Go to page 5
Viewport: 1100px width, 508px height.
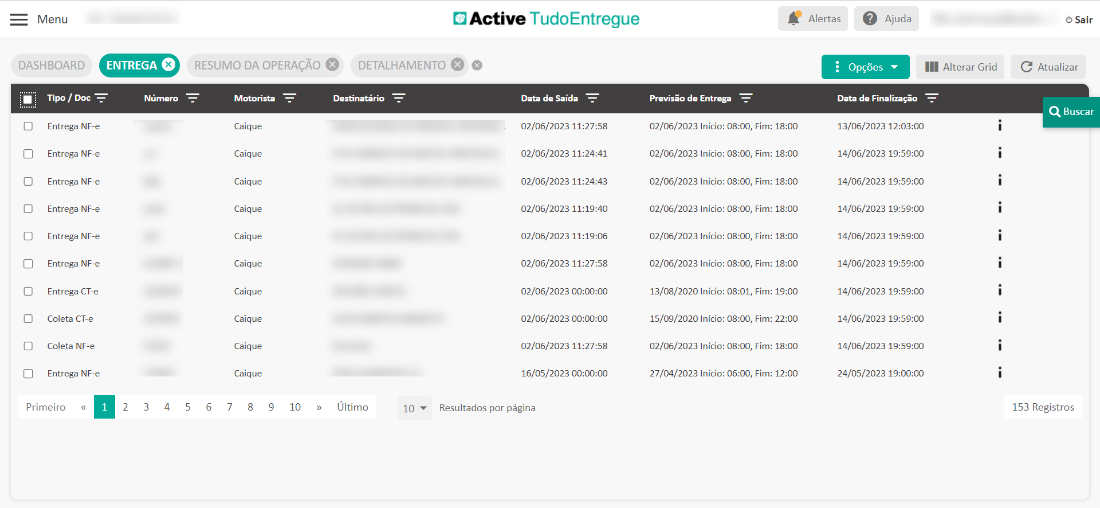click(x=187, y=407)
